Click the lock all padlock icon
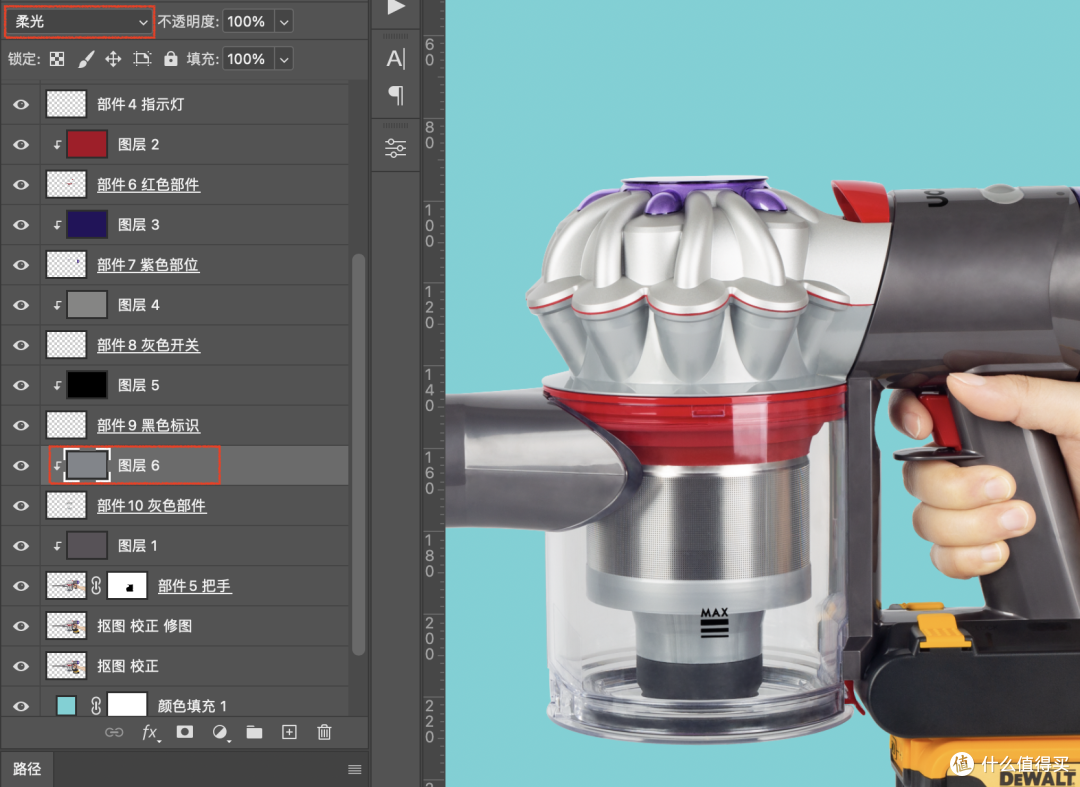Image resolution: width=1080 pixels, height=787 pixels. click(170, 59)
